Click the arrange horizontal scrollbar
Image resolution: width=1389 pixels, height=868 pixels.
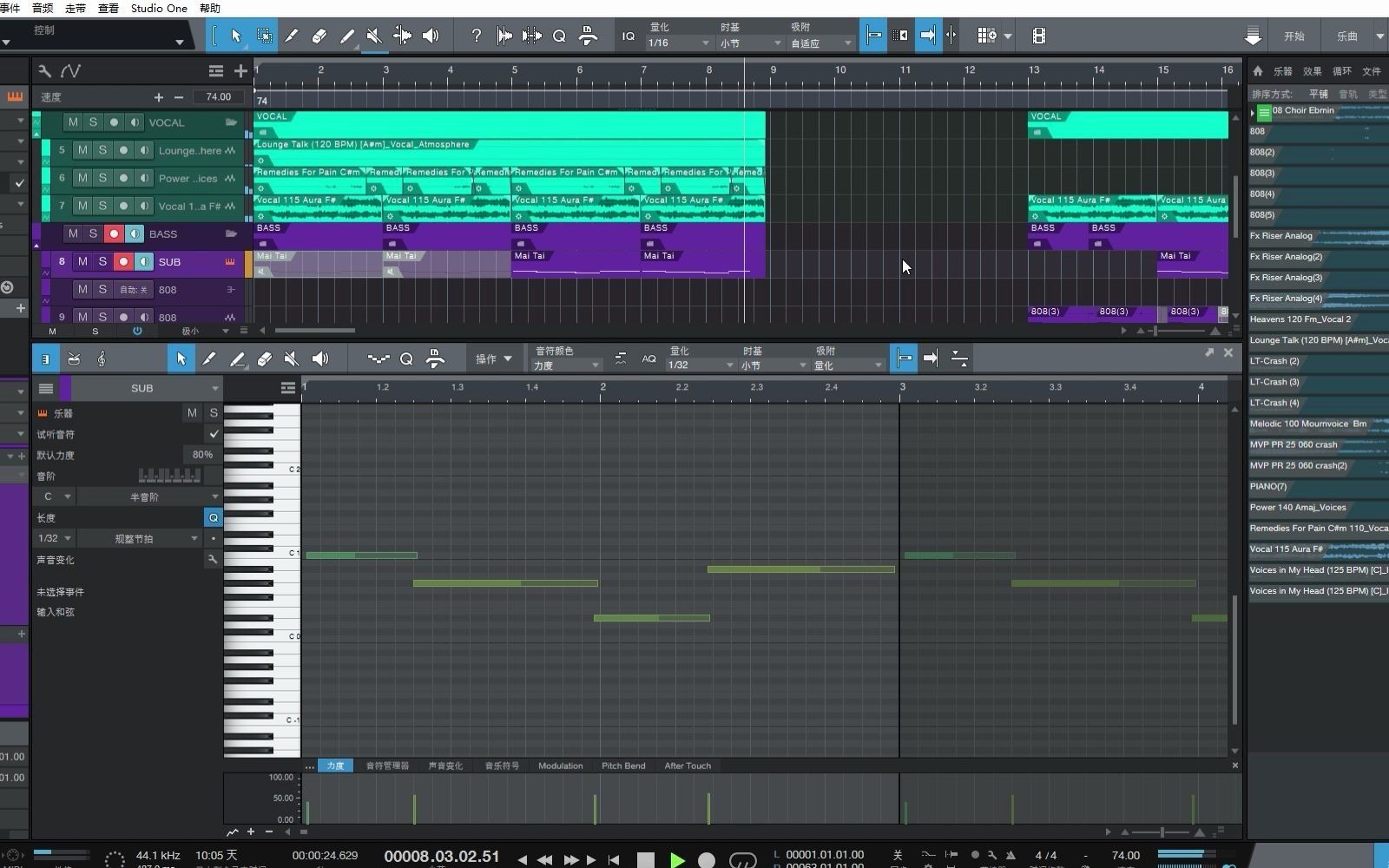point(315,331)
